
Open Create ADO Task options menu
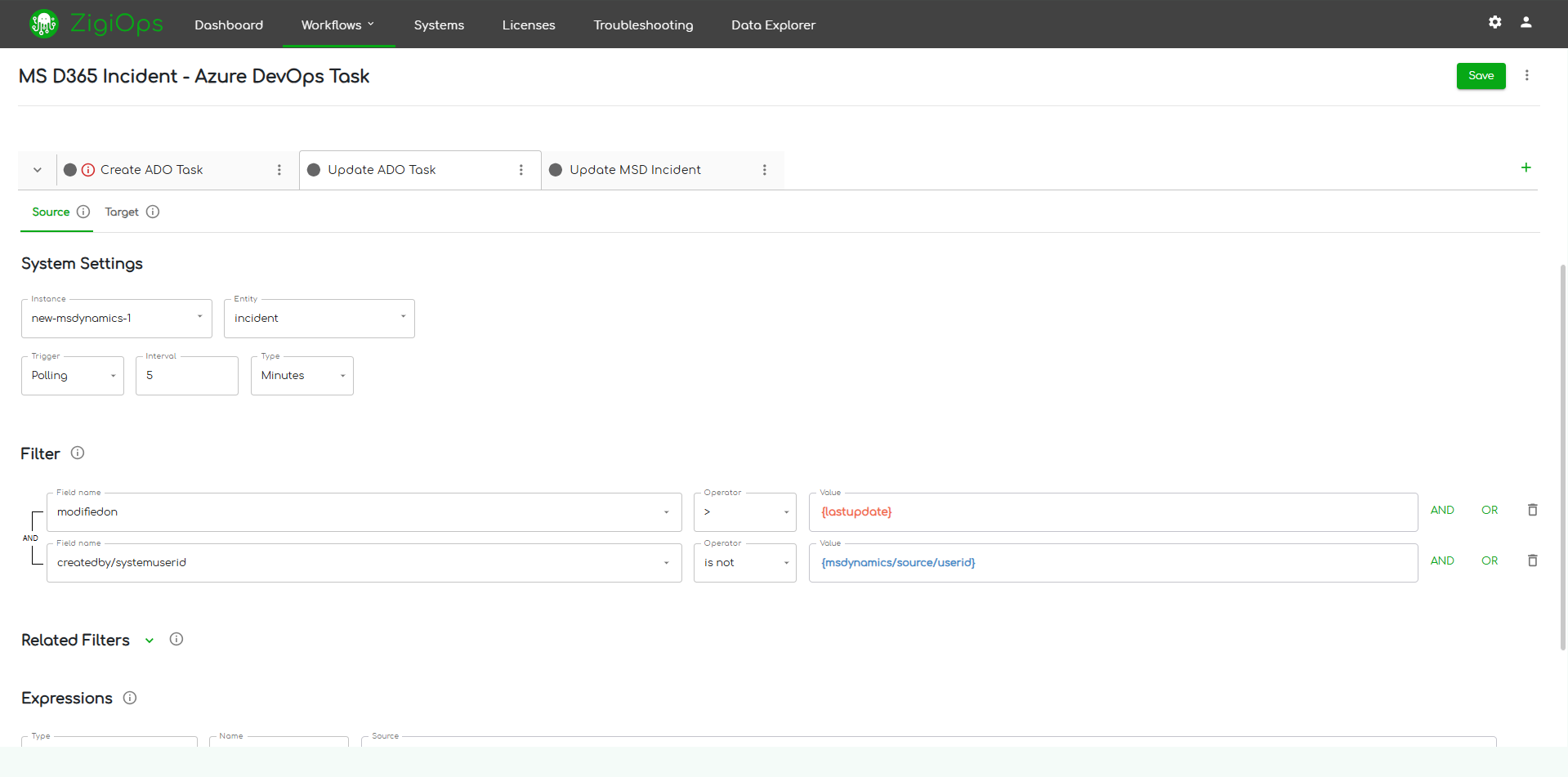pyautogui.click(x=279, y=170)
